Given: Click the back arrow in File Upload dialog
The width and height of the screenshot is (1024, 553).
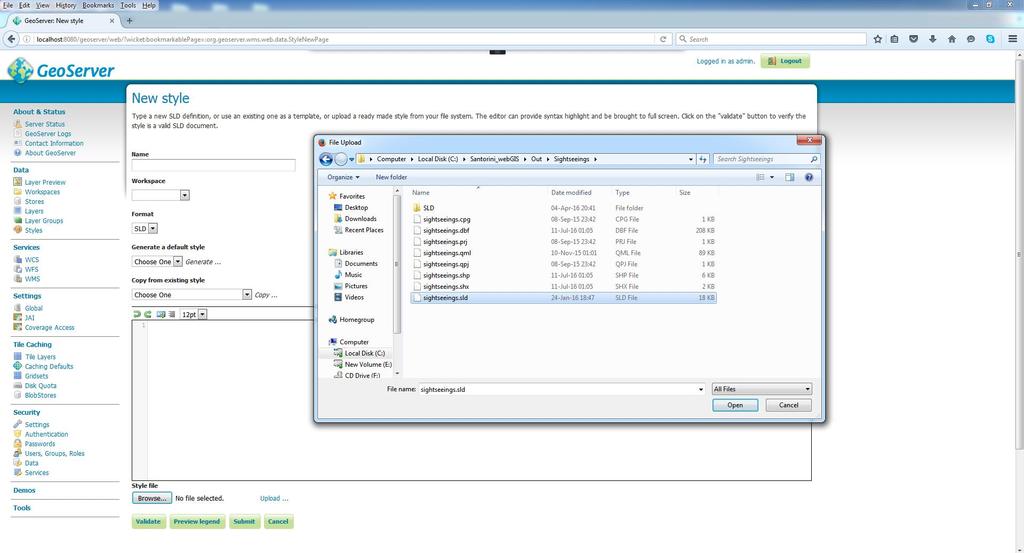Looking at the screenshot, I should click(326, 159).
